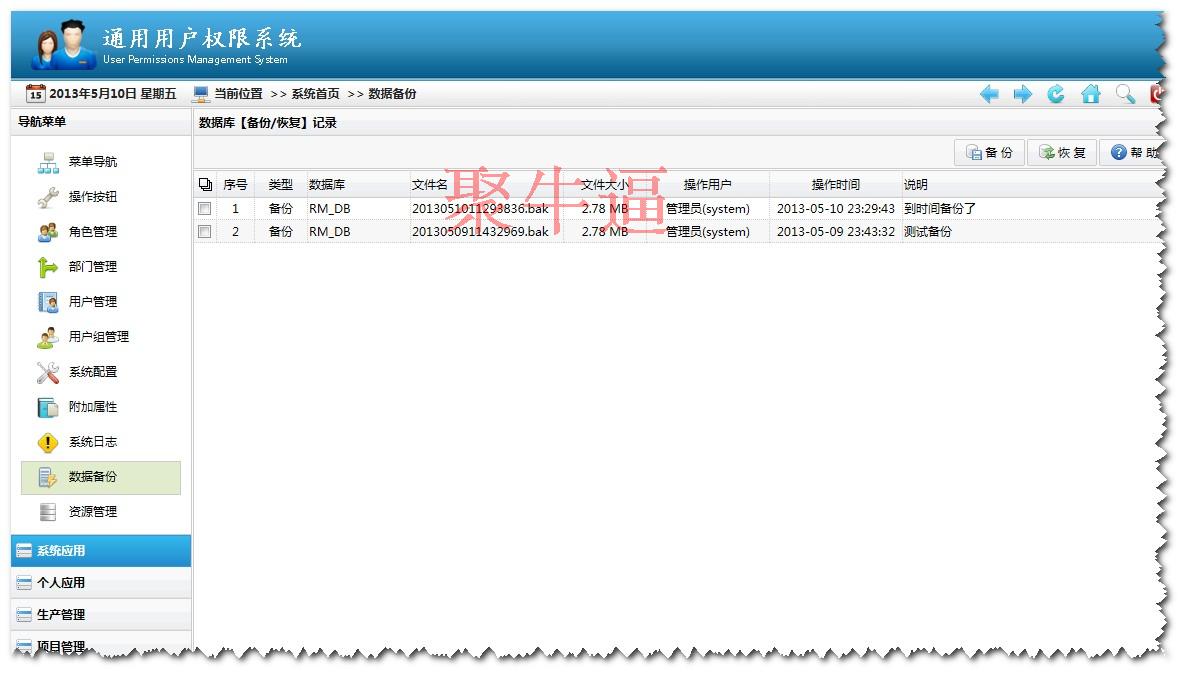Expand the 系统应用 accordion section
The width and height of the screenshot is (1185, 676).
click(x=101, y=550)
